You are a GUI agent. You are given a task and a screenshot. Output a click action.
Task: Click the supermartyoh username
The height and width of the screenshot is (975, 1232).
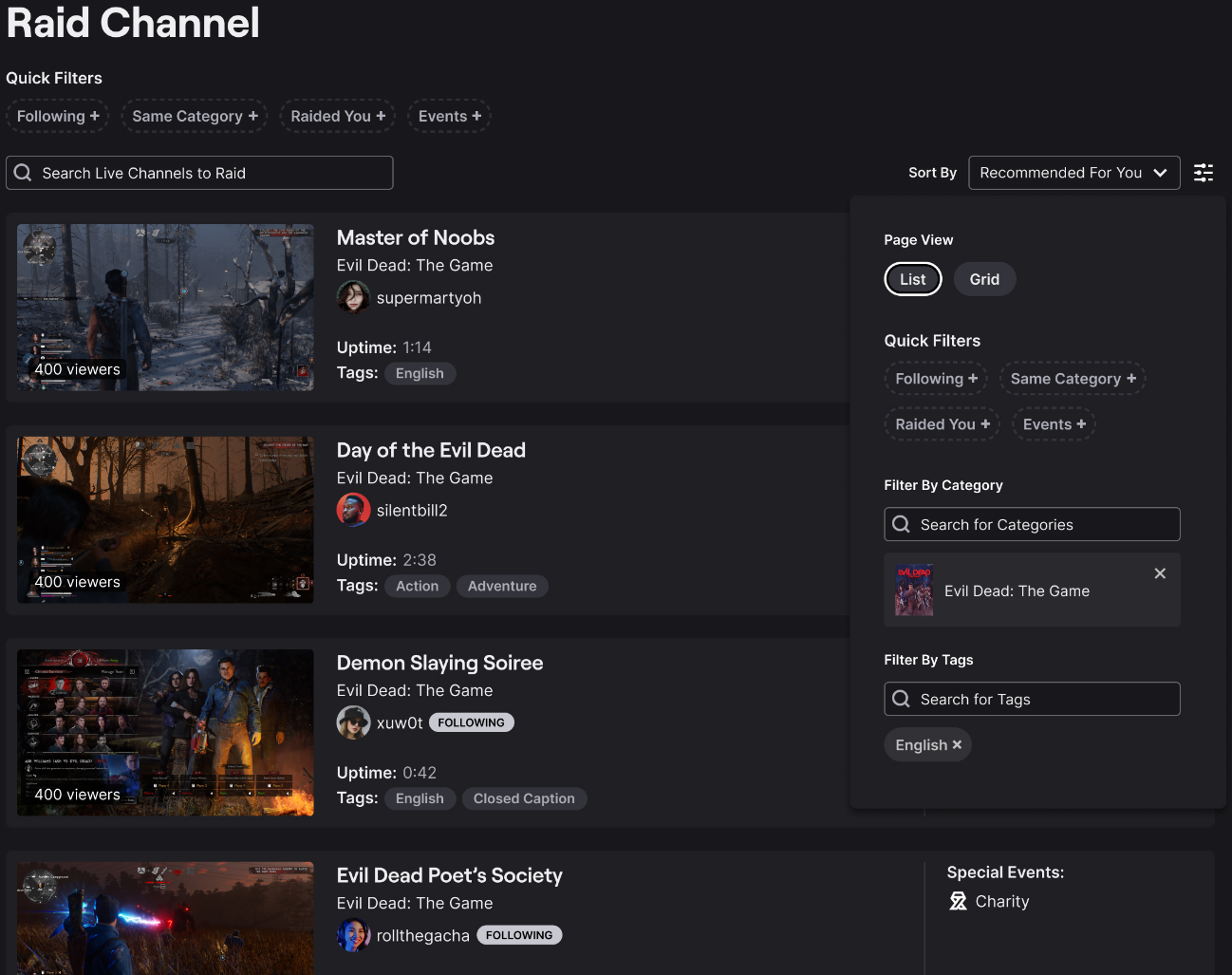tap(429, 298)
